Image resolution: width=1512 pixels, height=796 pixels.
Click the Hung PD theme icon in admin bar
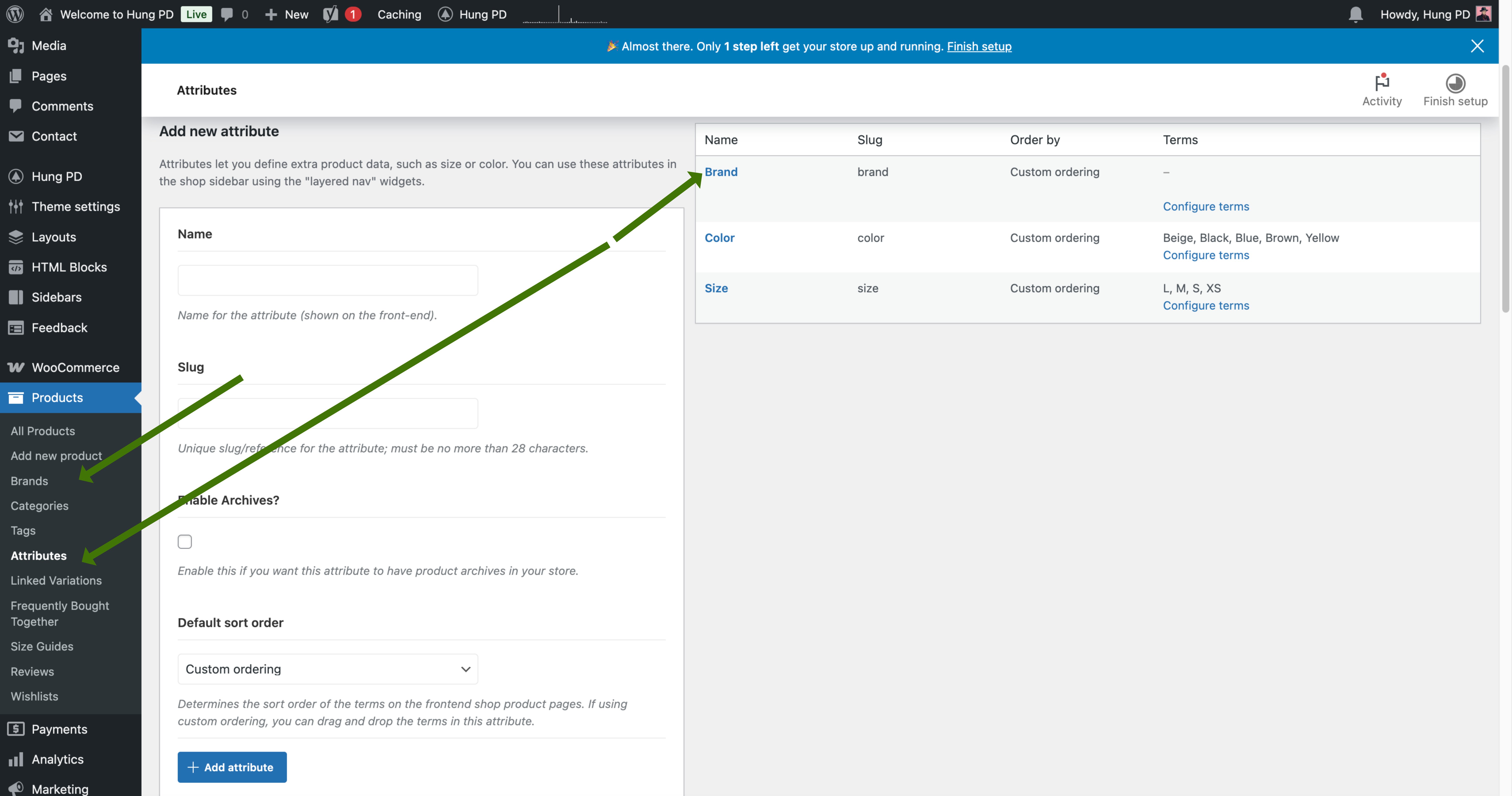tap(445, 14)
